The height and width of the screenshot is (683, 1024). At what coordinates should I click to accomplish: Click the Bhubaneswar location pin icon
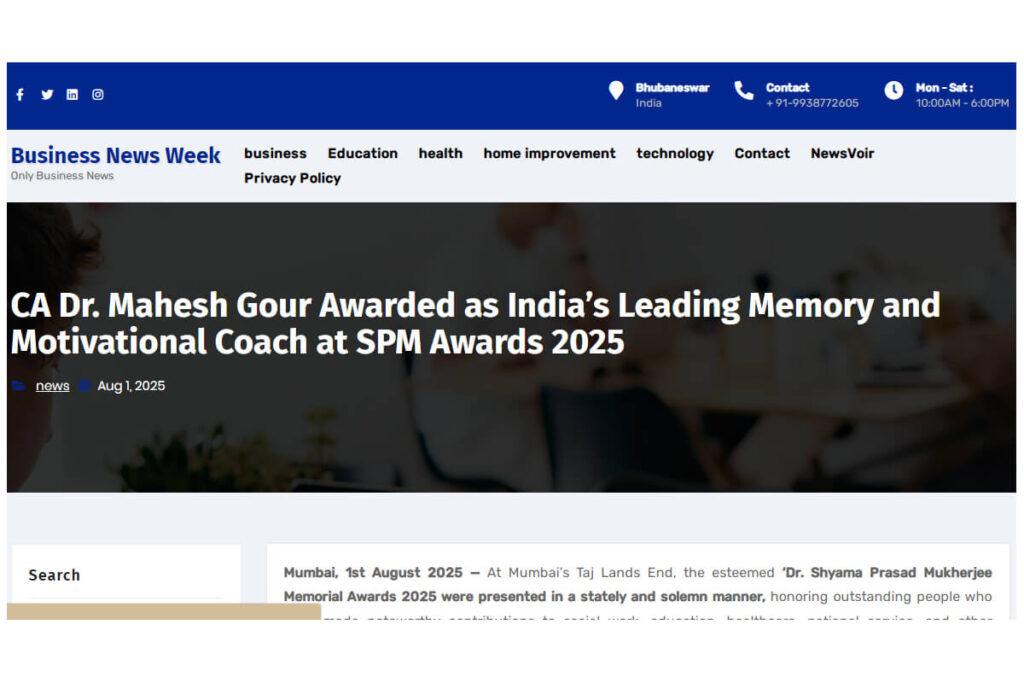pos(616,91)
